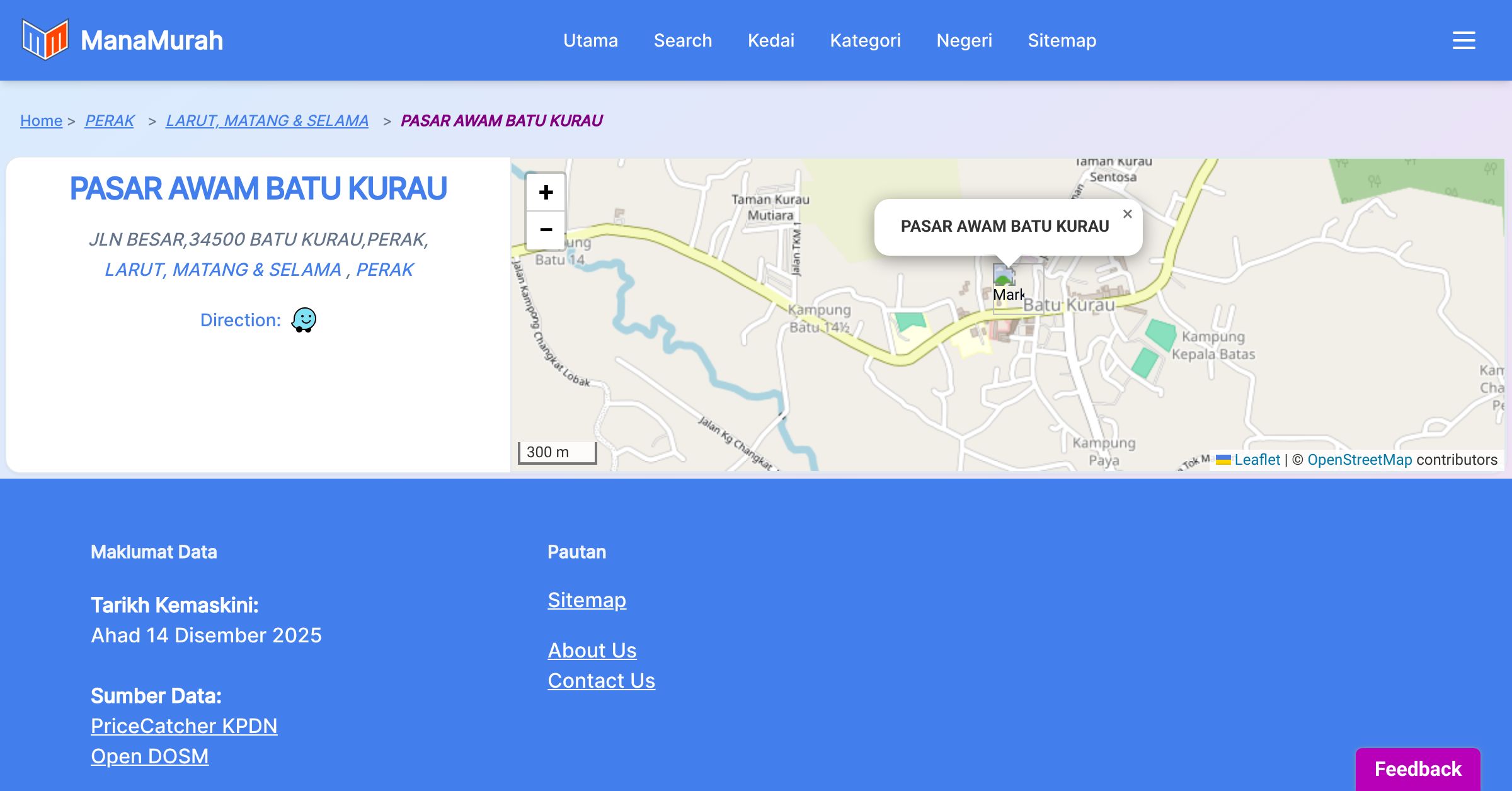Open PriceCatcher KPDN source link

(x=183, y=726)
